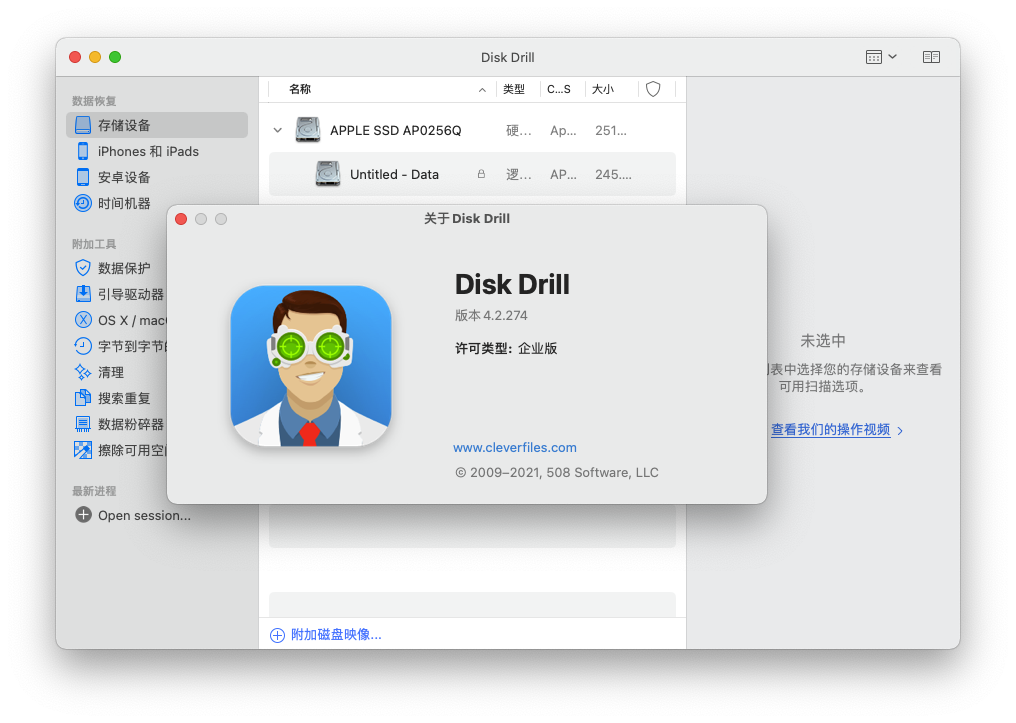This screenshot has height=723, width=1016.
Task: Open www.cleverfiles.com link
Action: [515, 448]
